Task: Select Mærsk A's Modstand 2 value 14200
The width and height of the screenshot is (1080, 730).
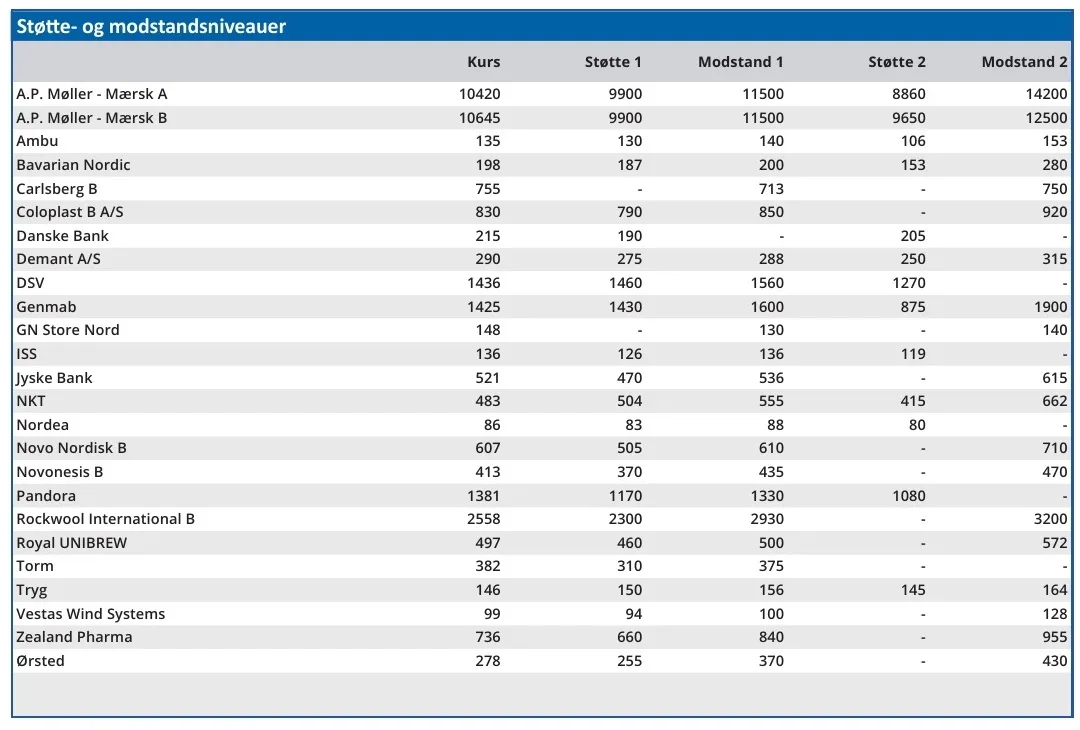Action: click(x=1047, y=94)
